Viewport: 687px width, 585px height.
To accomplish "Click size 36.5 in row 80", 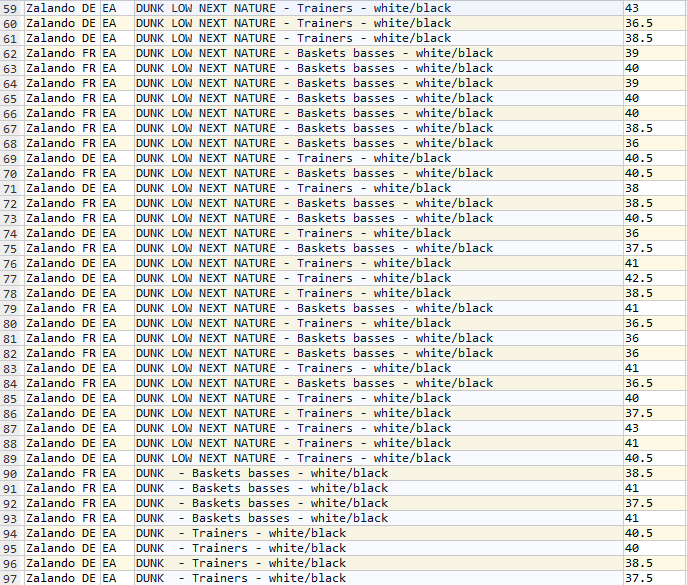I will (655, 323).
